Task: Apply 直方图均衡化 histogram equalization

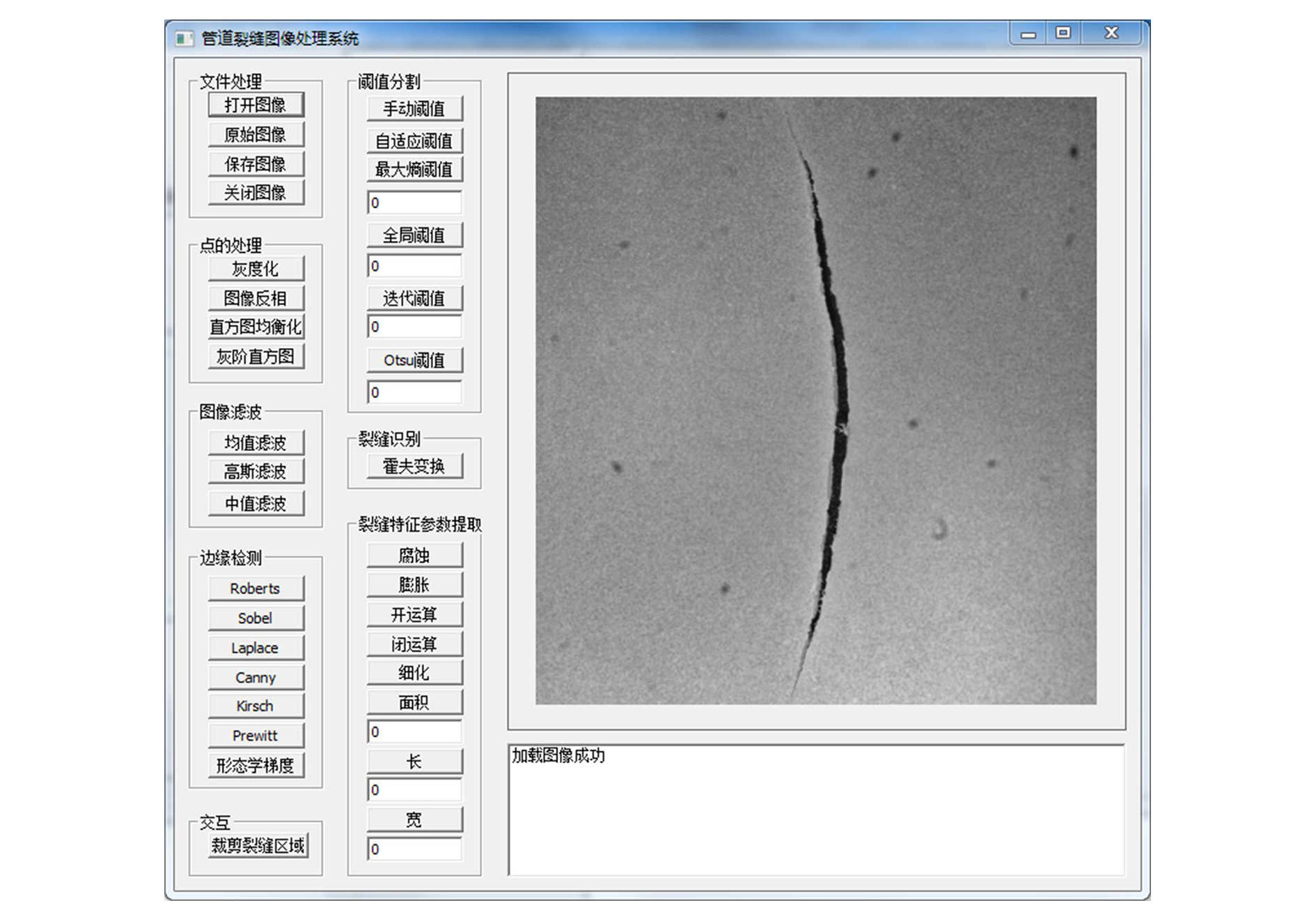Action: pyautogui.click(x=256, y=327)
